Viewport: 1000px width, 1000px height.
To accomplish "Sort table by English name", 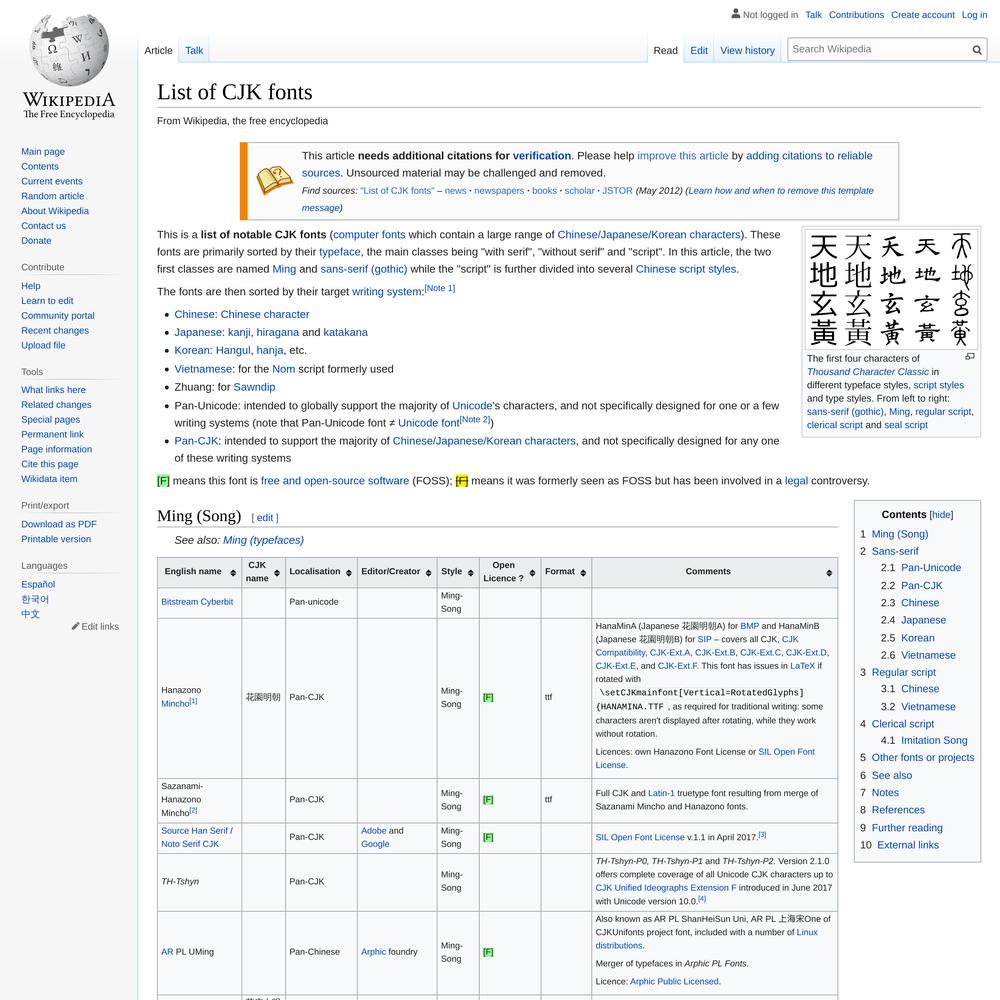I will [x=233, y=573].
